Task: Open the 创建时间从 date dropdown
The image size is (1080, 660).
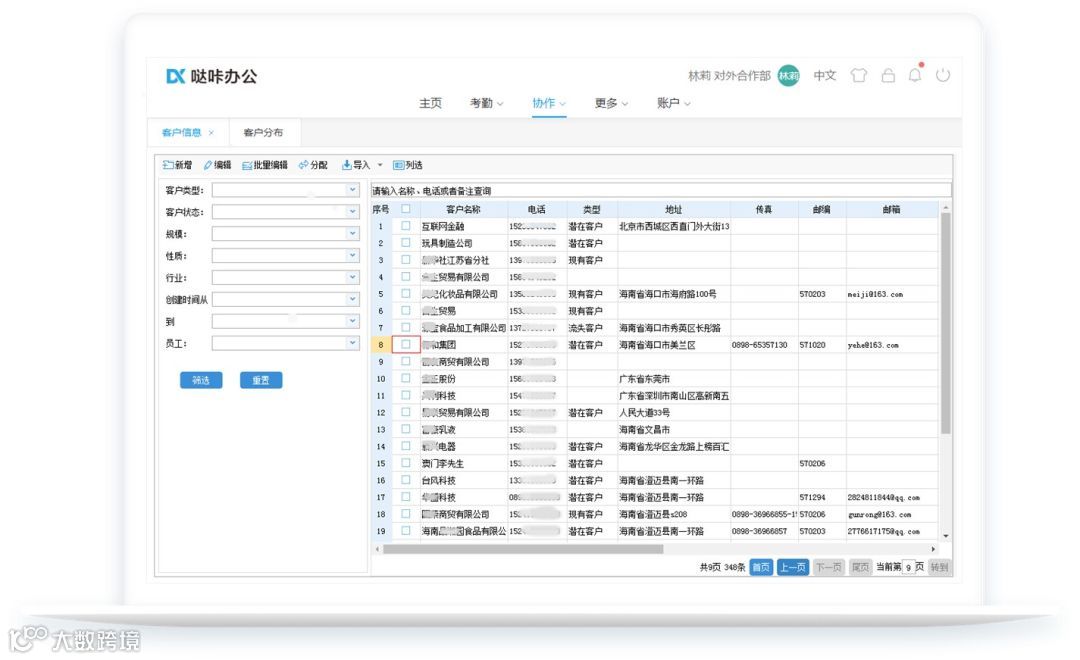Action: point(353,299)
